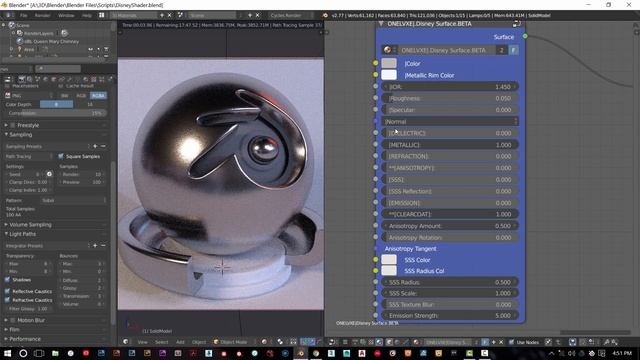Open the Render Layers properties tab icon

29,79
